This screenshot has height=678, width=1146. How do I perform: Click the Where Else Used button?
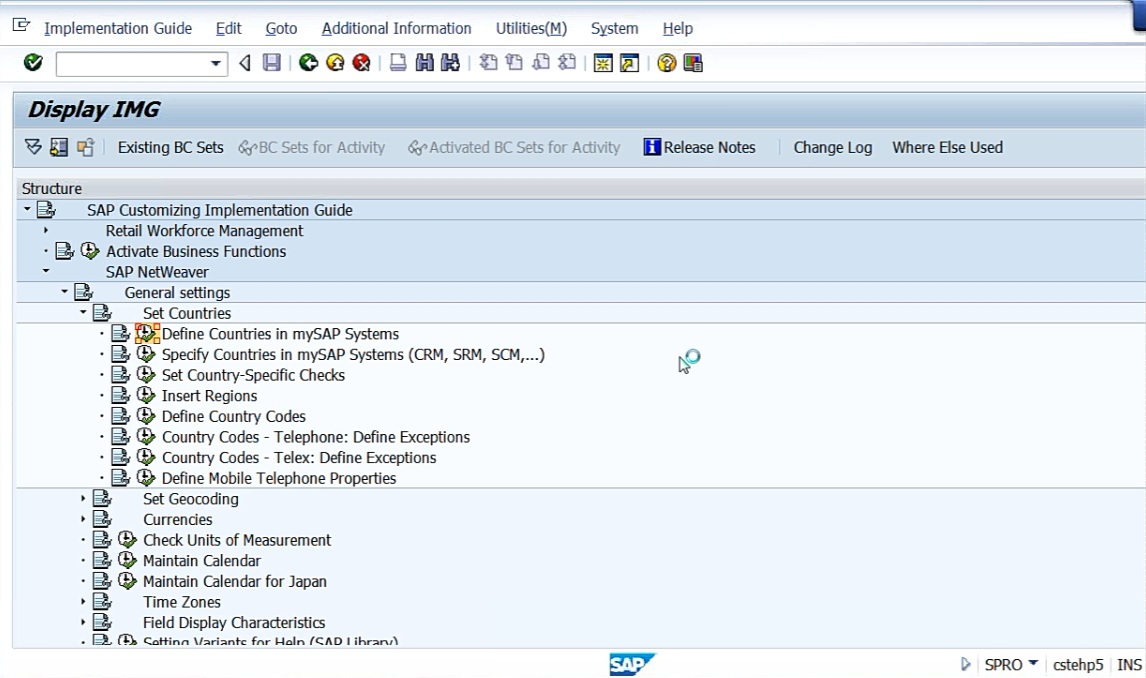coord(947,148)
